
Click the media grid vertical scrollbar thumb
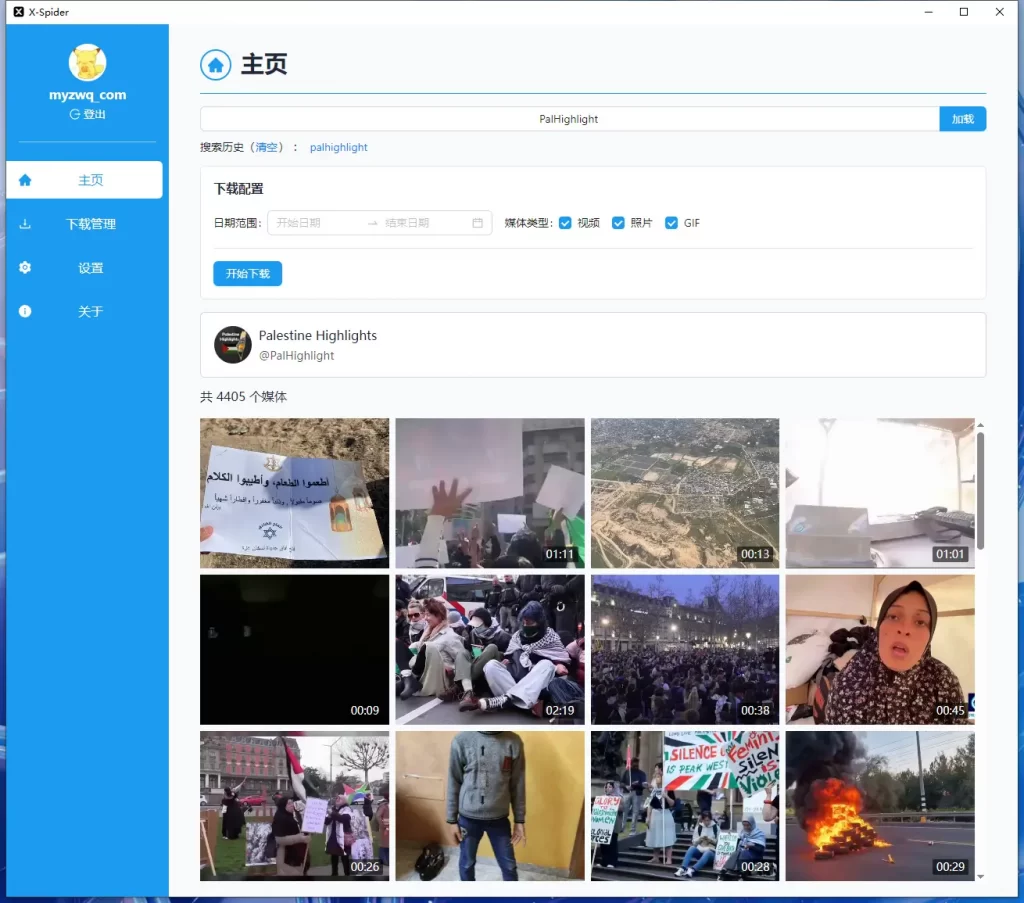click(980, 490)
